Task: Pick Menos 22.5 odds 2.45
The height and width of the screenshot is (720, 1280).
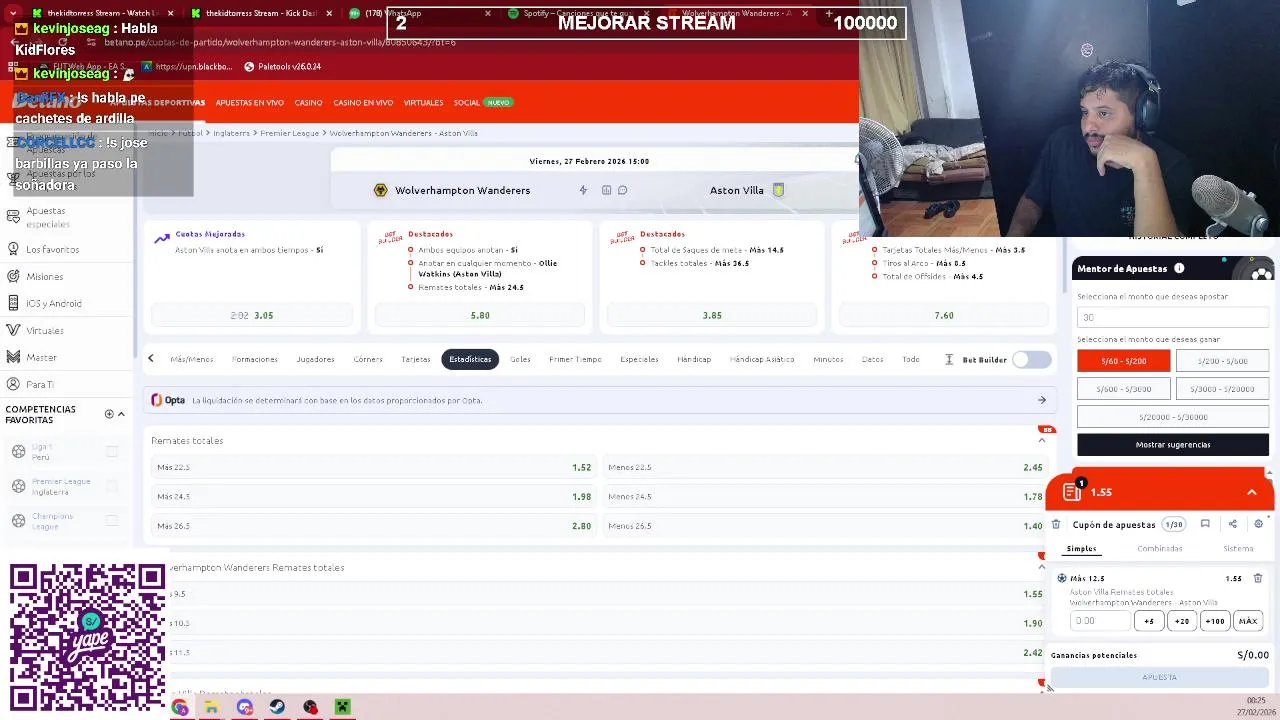Action: (825, 467)
